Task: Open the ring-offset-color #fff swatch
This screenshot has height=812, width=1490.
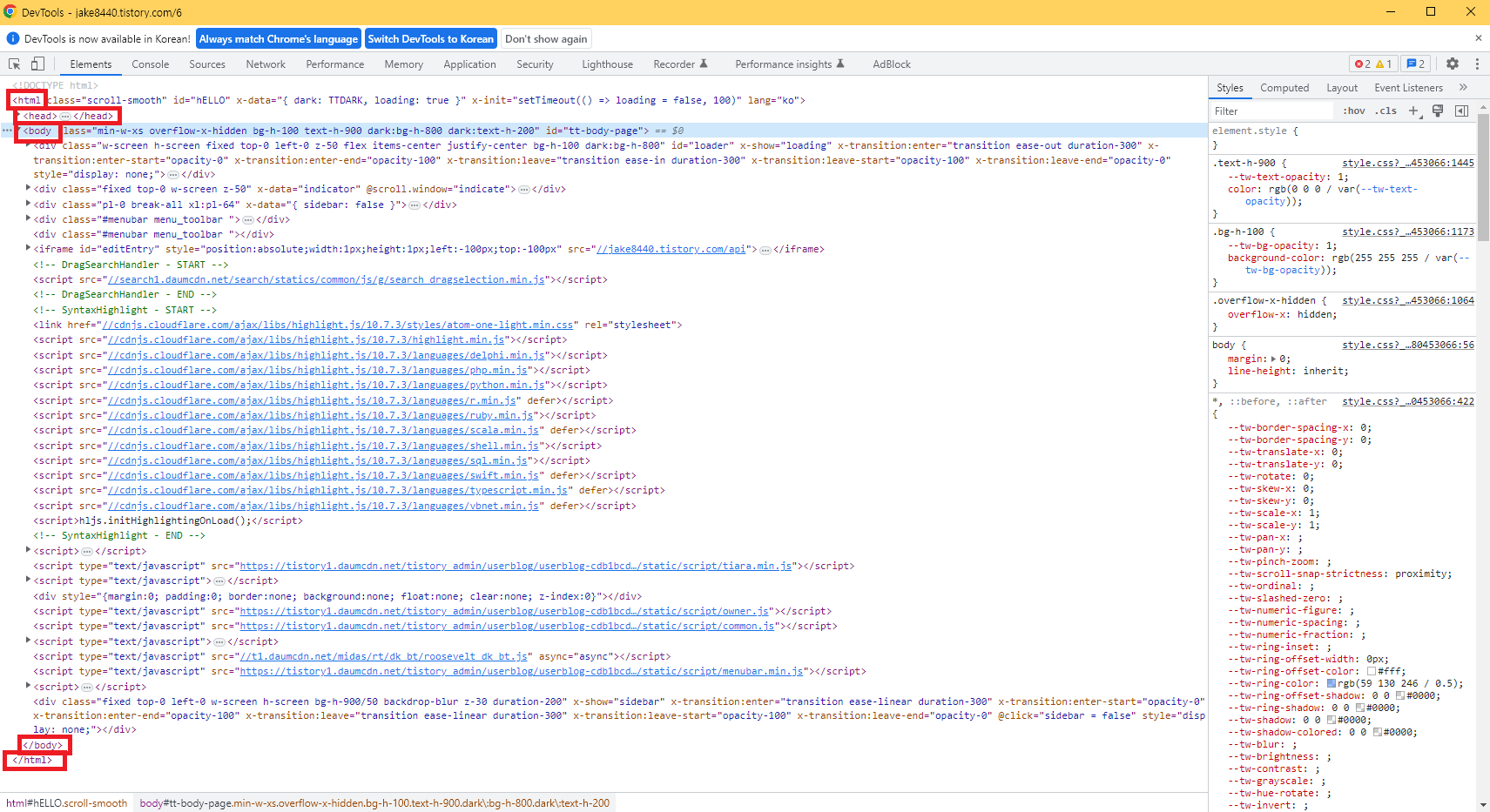Action: 1372,671
